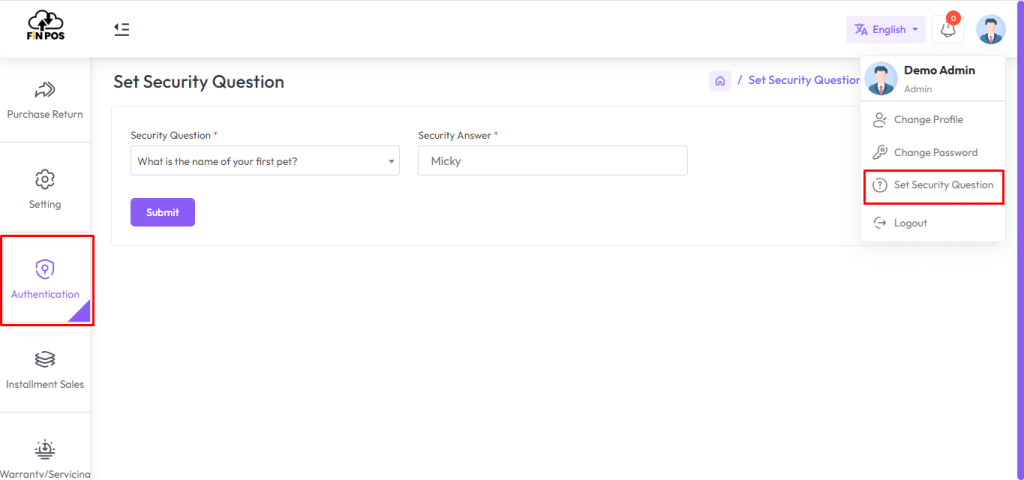Click the FinPOS cloud logo
This screenshot has height=480, width=1024.
46,25
